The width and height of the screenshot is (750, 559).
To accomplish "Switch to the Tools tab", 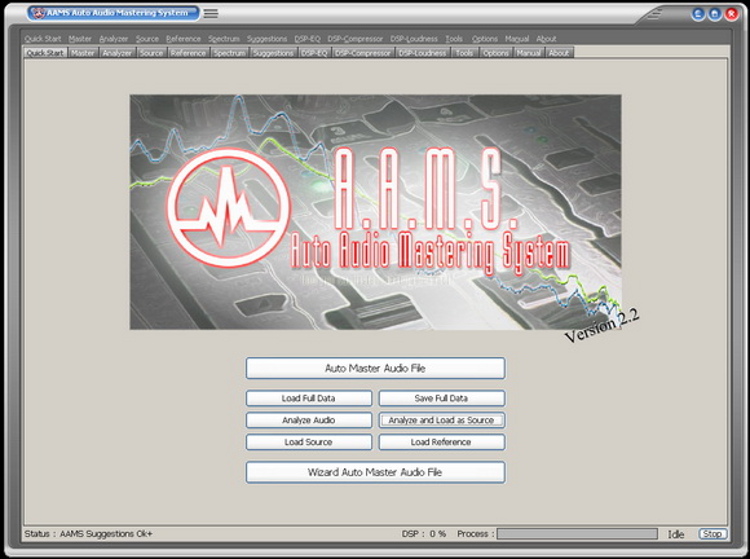I will (x=464, y=53).
